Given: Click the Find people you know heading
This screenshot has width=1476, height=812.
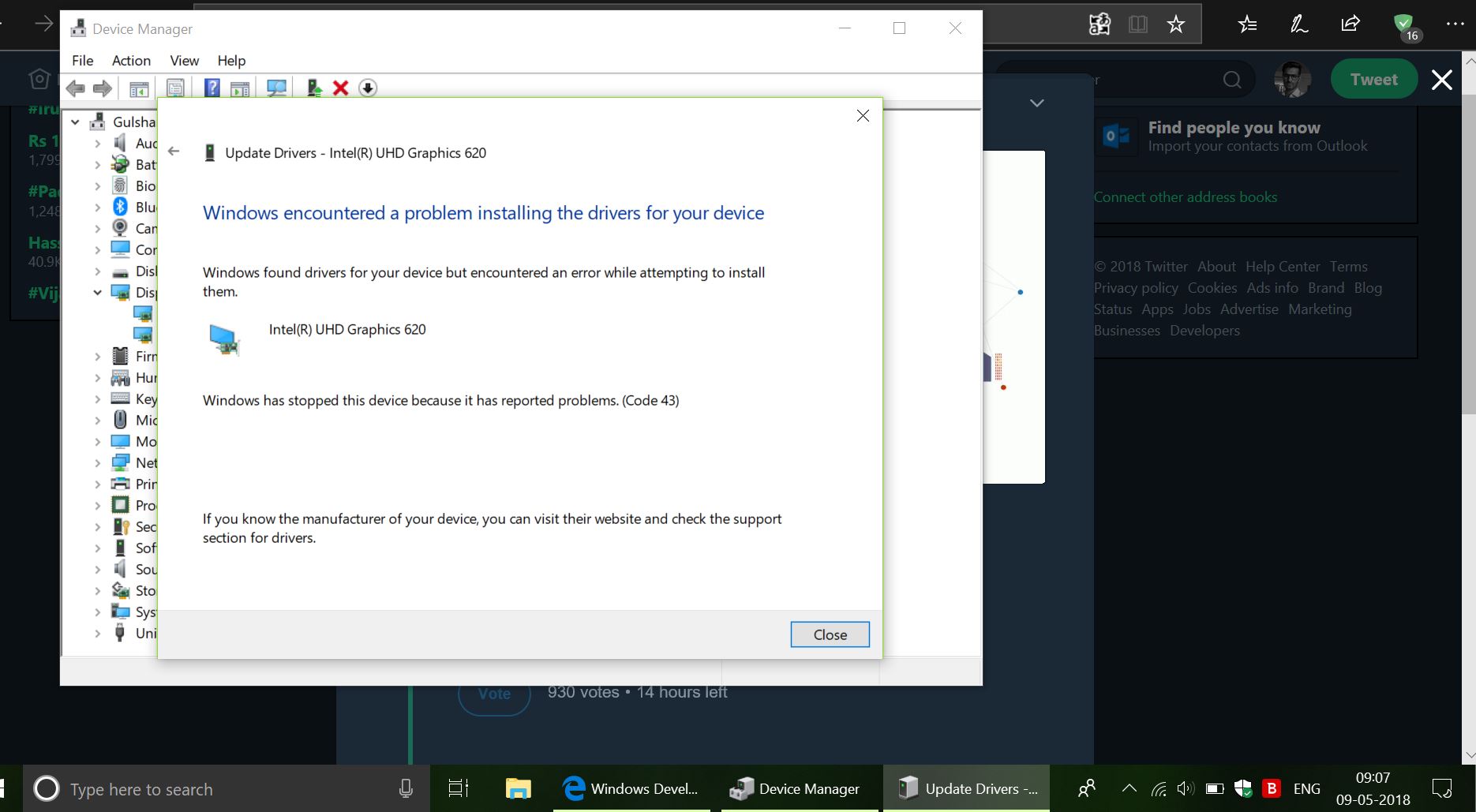Looking at the screenshot, I should pyautogui.click(x=1234, y=128).
